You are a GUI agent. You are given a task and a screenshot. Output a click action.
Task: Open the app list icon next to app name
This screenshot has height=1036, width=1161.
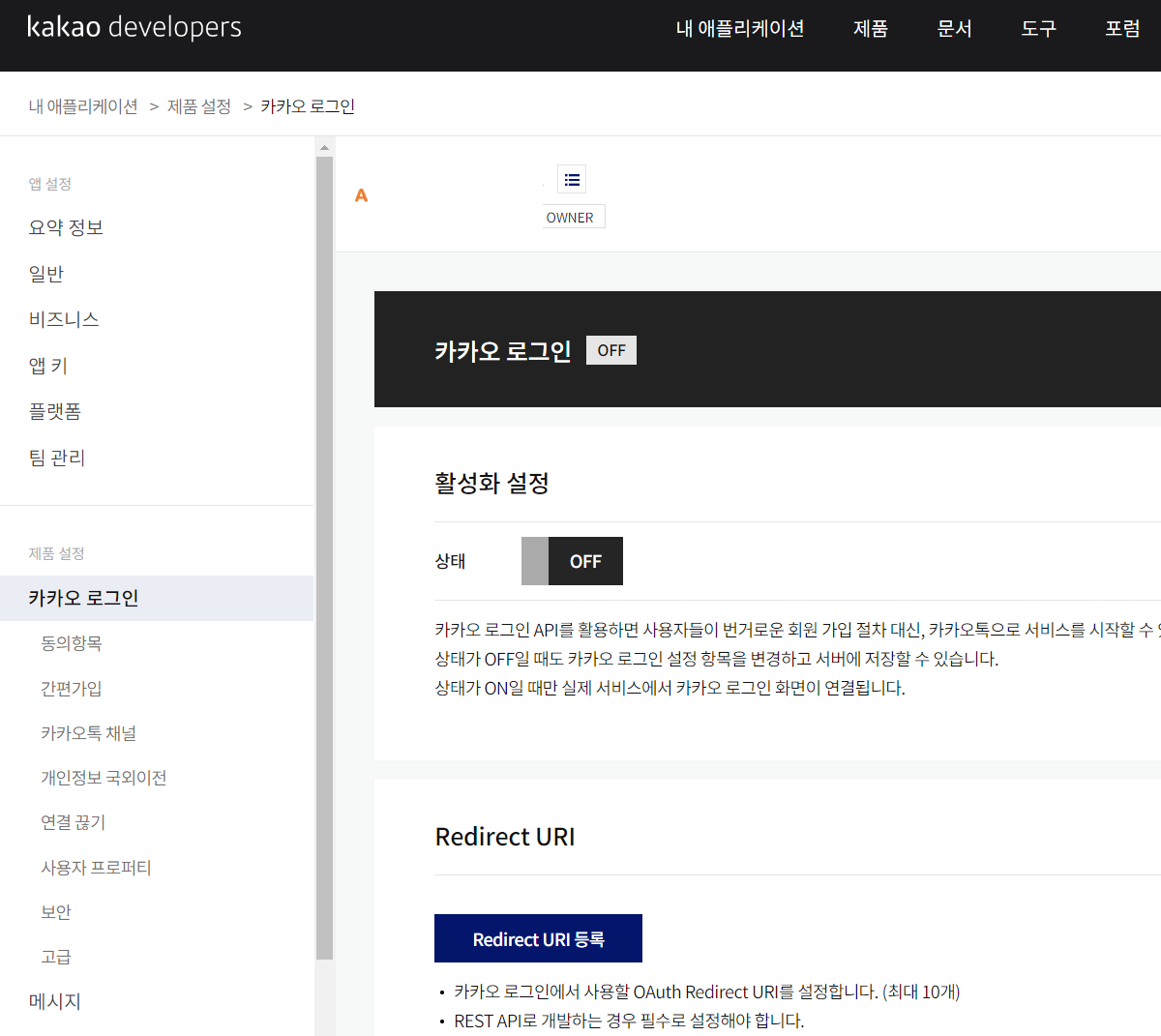572,179
